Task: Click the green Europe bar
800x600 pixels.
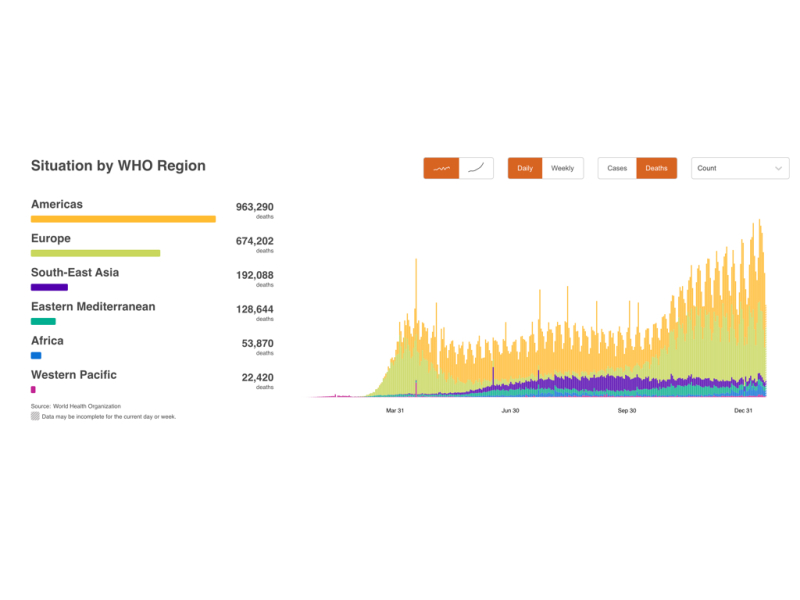Action: (95, 253)
